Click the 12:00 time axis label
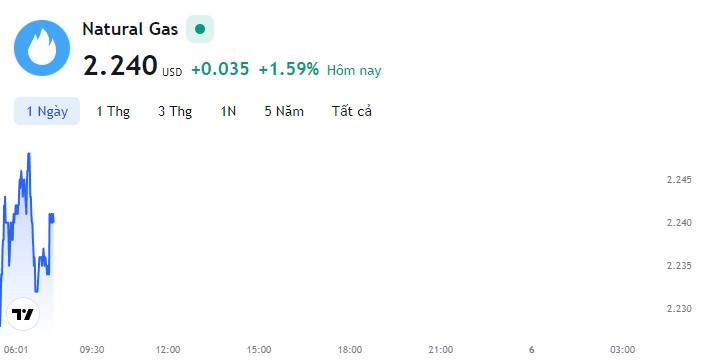701x362 pixels. click(x=168, y=350)
